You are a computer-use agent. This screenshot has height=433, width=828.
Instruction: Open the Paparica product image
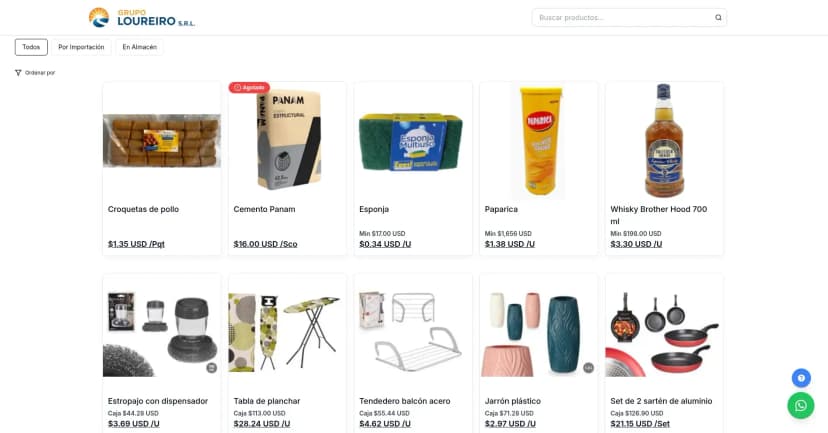(x=539, y=141)
